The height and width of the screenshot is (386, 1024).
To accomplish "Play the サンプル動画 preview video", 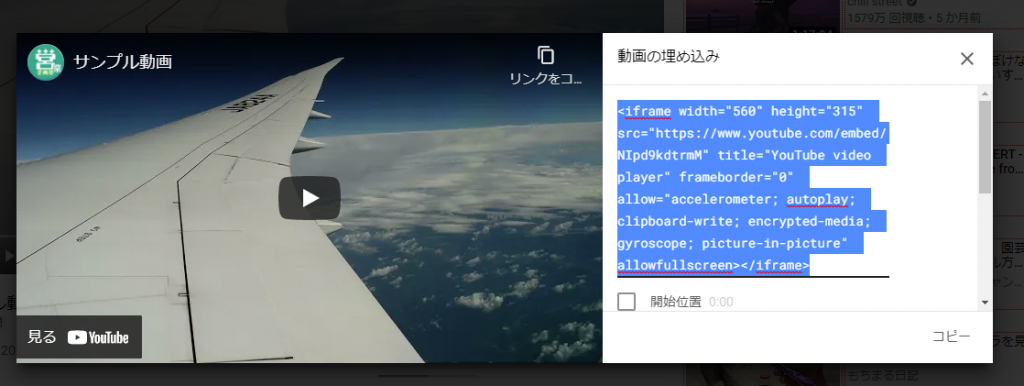I will coord(310,198).
